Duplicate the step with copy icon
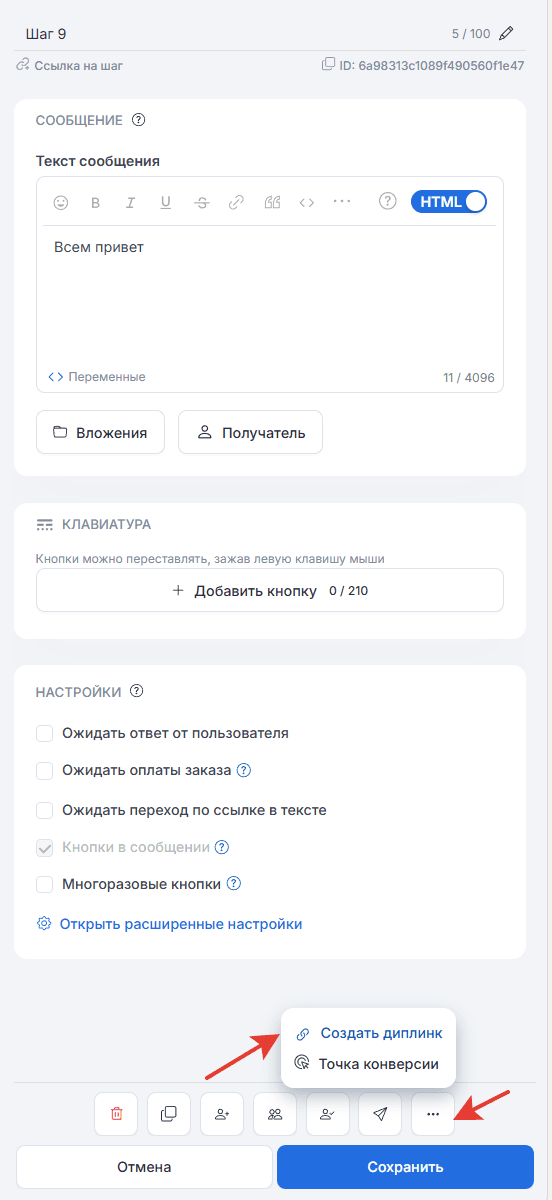Image resolution: width=552 pixels, height=1200 pixels. click(169, 1114)
